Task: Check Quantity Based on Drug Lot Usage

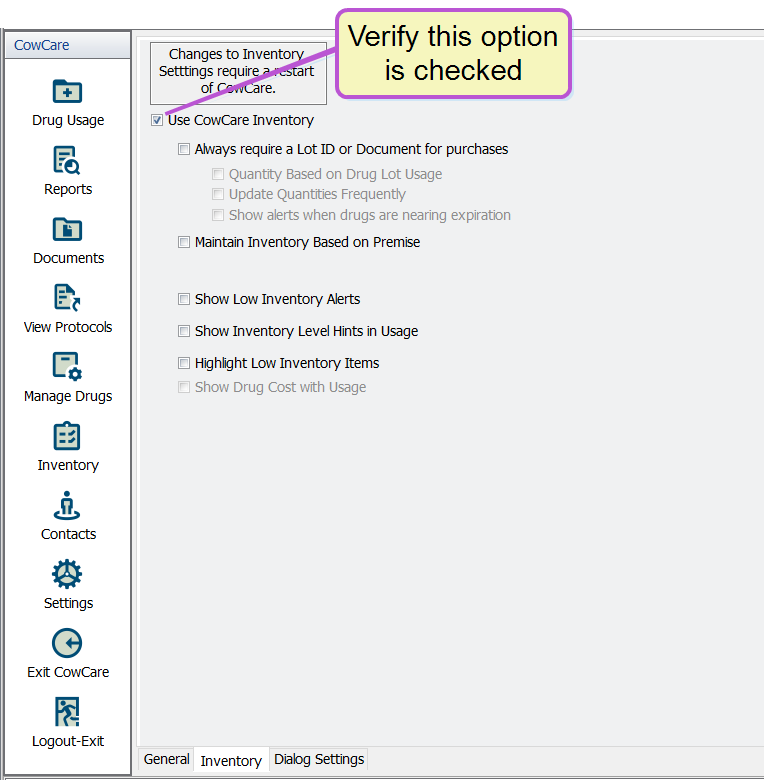Action: tap(218, 174)
